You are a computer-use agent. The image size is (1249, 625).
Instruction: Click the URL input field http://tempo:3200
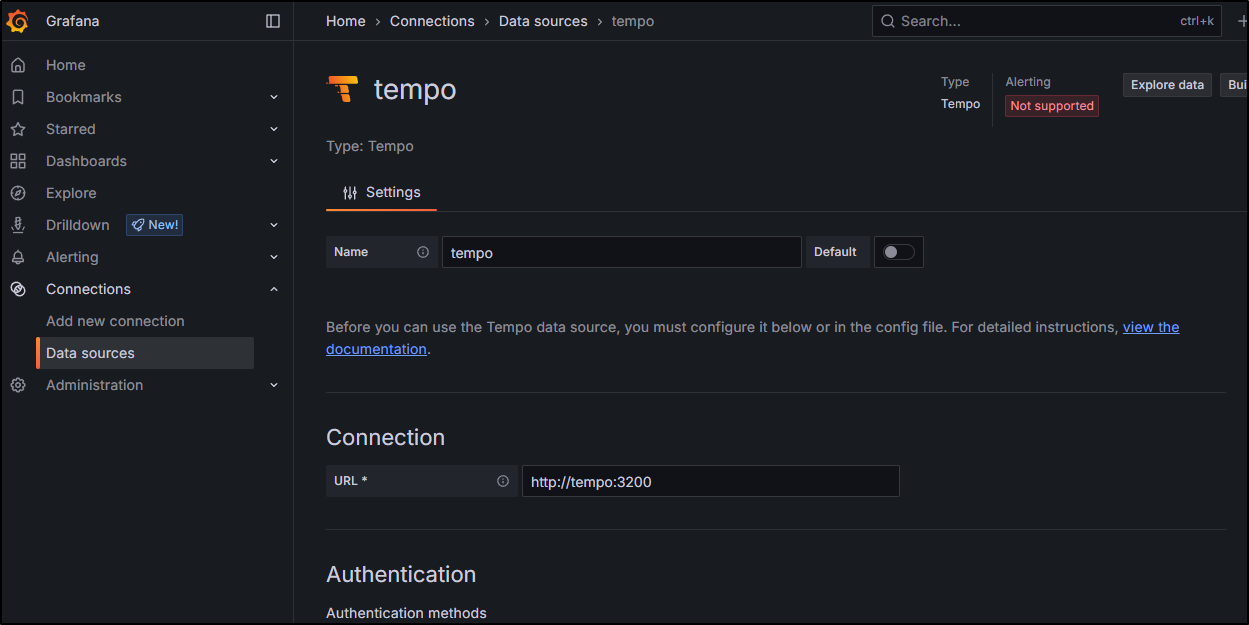pyautogui.click(x=711, y=481)
